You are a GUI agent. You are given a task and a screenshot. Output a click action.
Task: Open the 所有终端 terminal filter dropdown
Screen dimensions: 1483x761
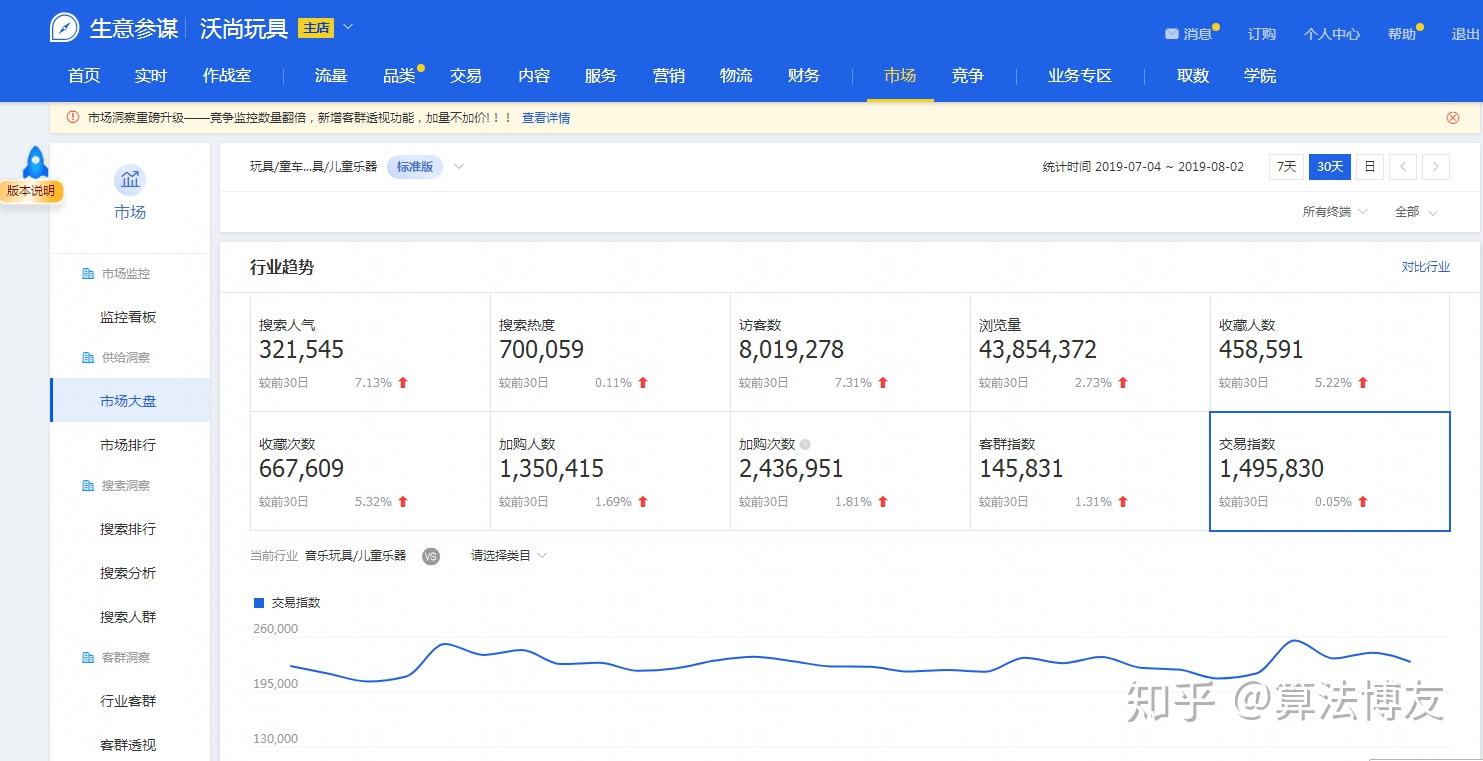pos(1334,211)
